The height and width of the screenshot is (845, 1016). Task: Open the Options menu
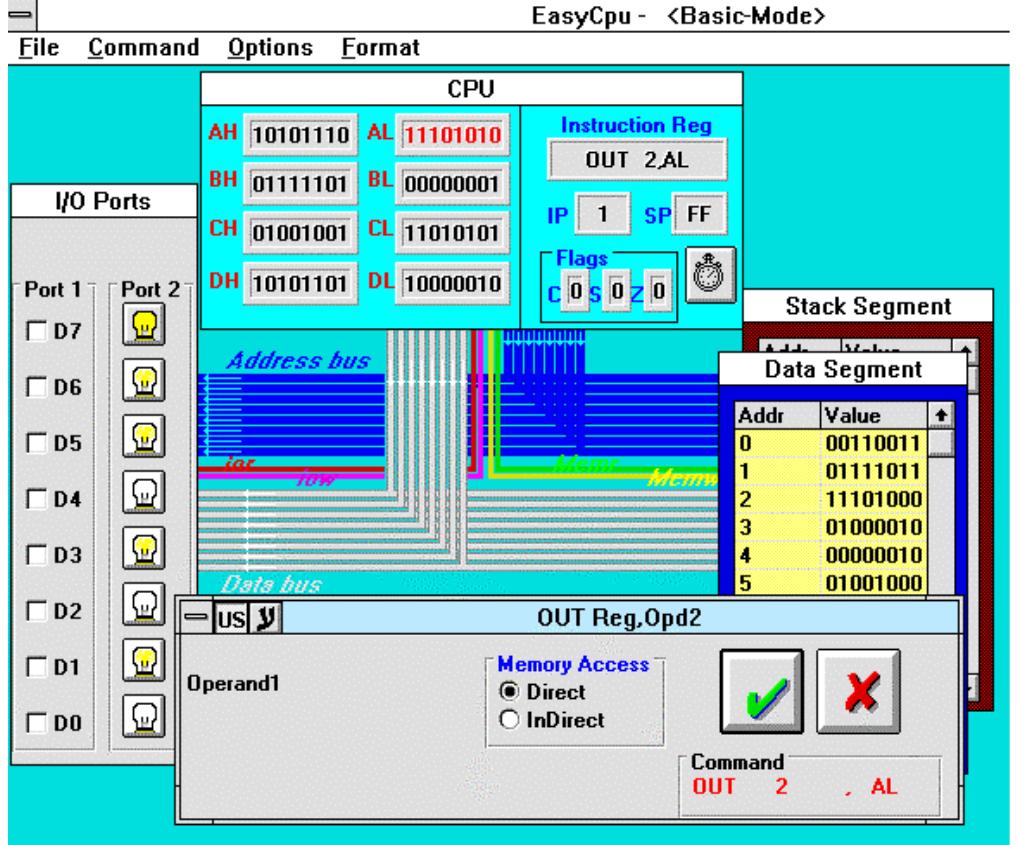(x=270, y=47)
